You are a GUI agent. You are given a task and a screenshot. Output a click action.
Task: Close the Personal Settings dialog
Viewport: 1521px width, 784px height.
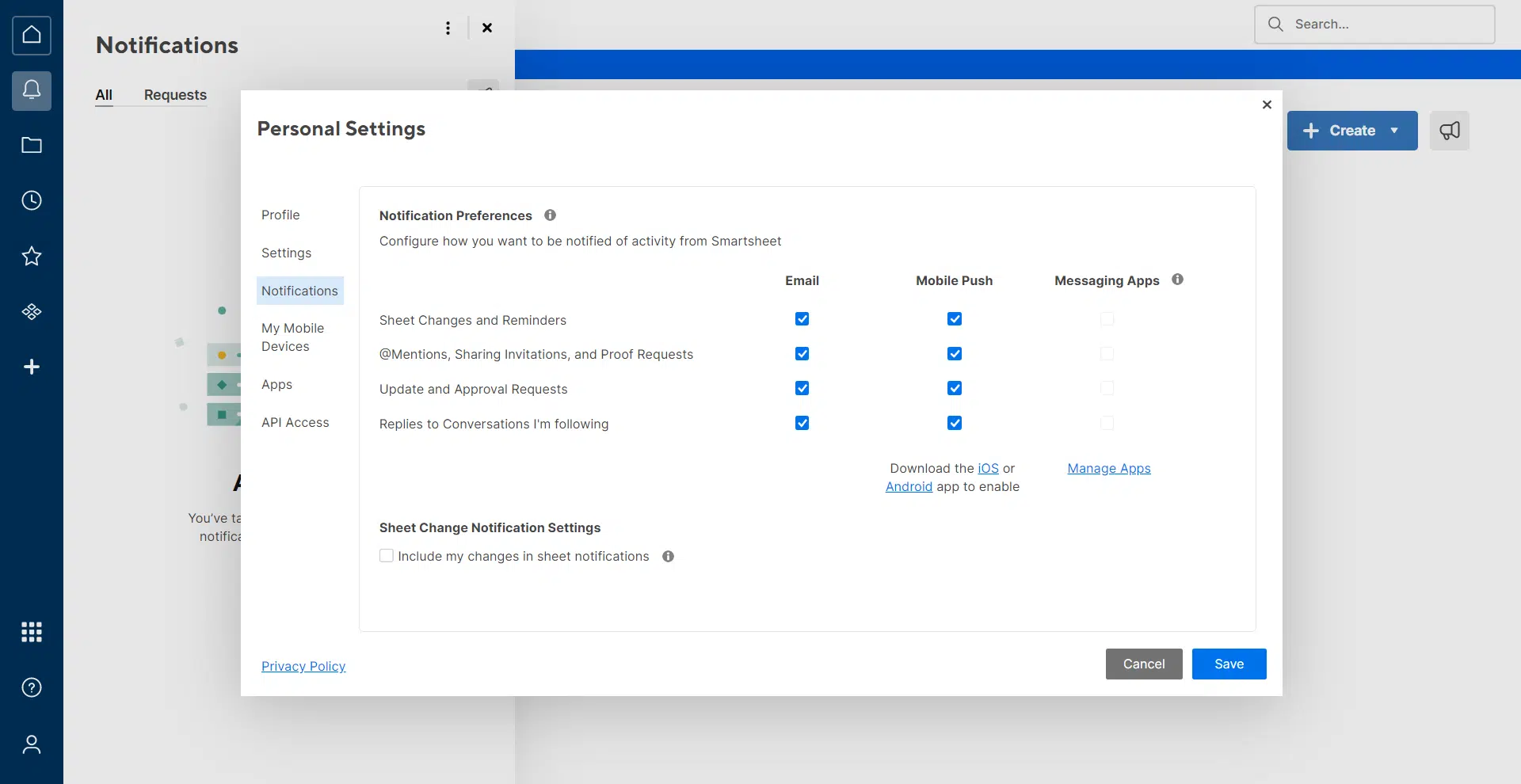click(x=1267, y=105)
